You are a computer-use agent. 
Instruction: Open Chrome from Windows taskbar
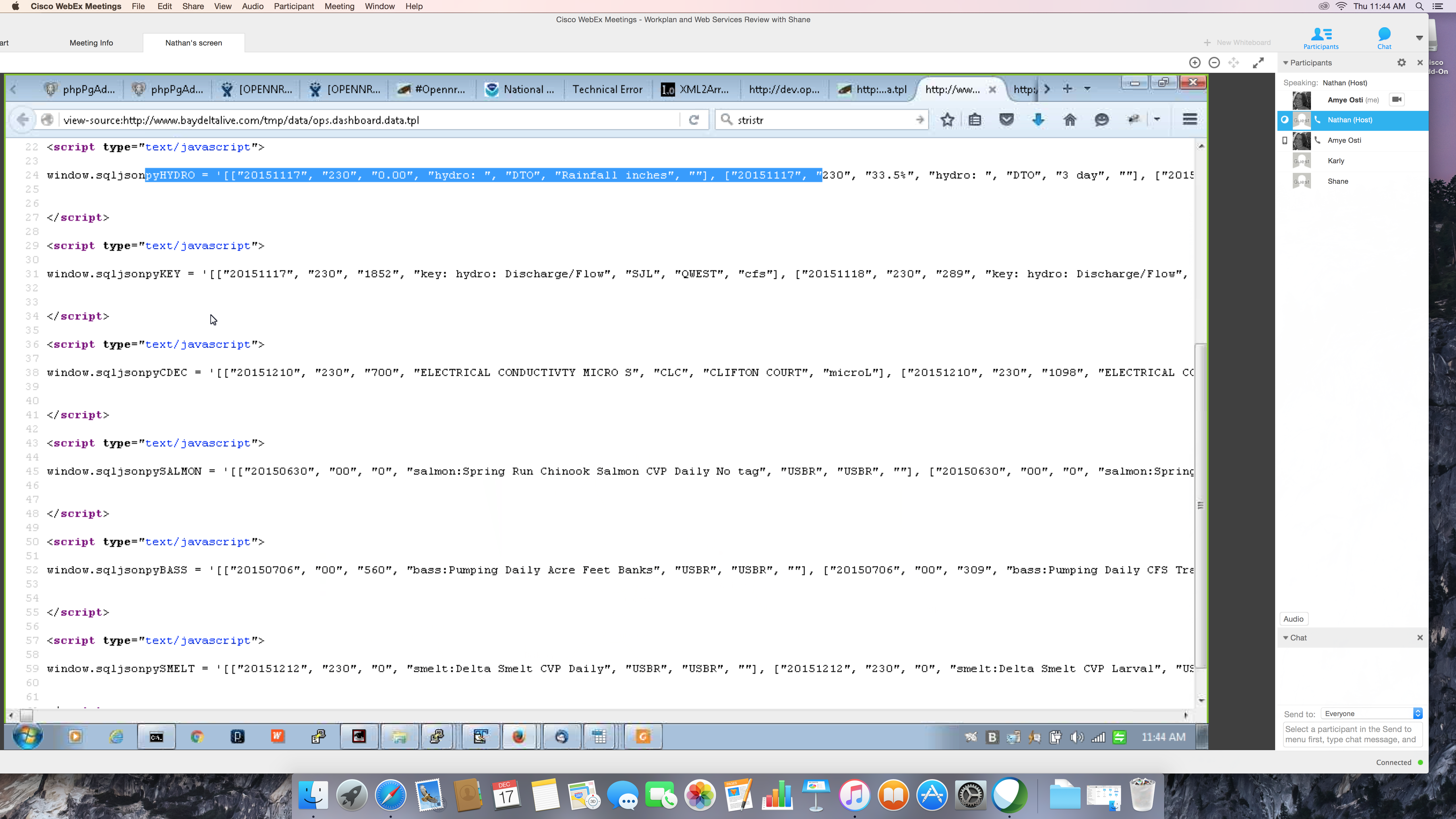point(197,737)
